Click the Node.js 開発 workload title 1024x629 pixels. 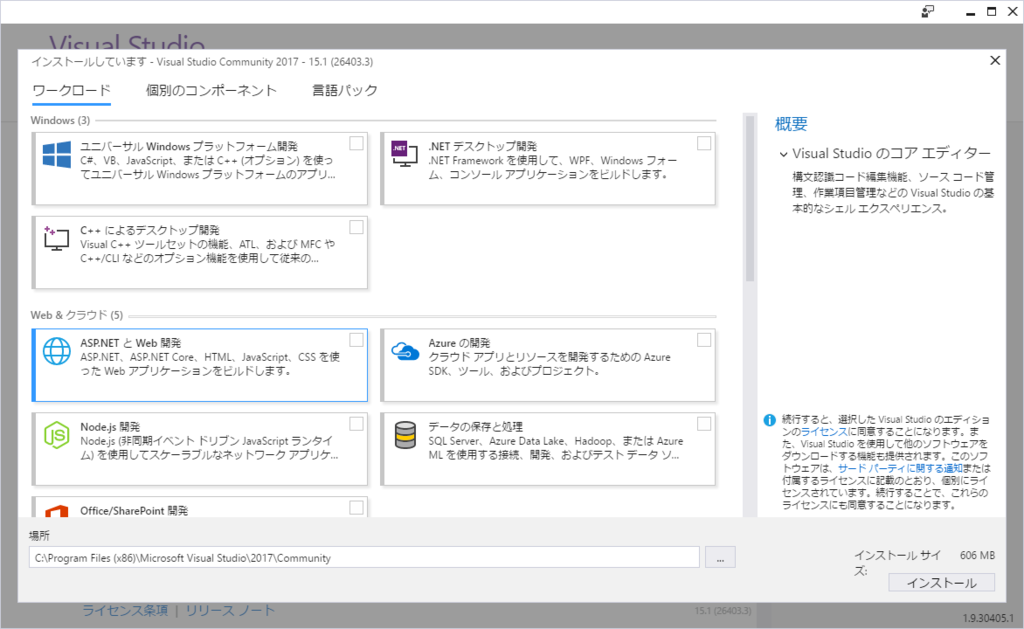coord(110,427)
